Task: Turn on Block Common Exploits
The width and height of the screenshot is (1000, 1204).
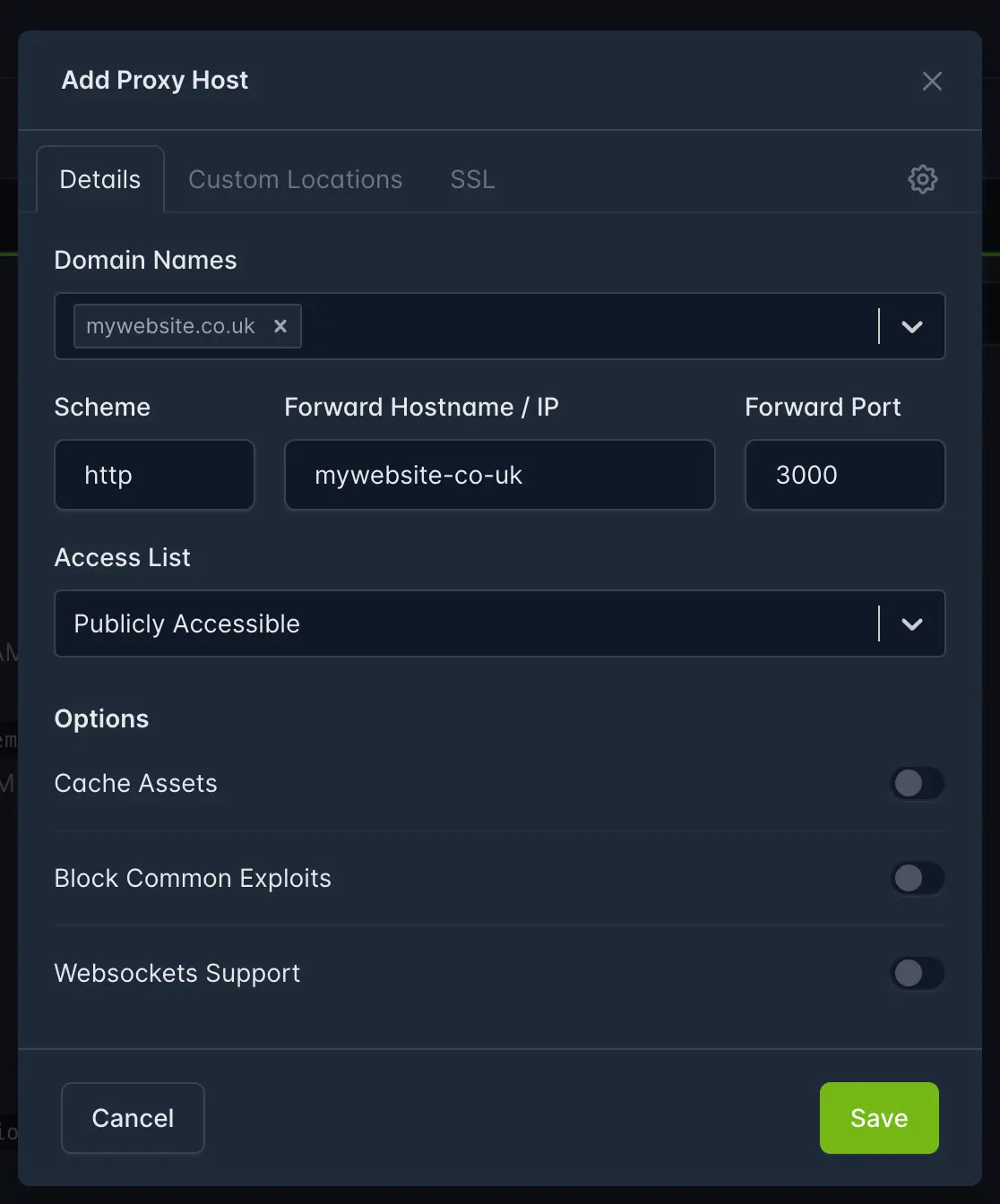Action: pos(917,879)
